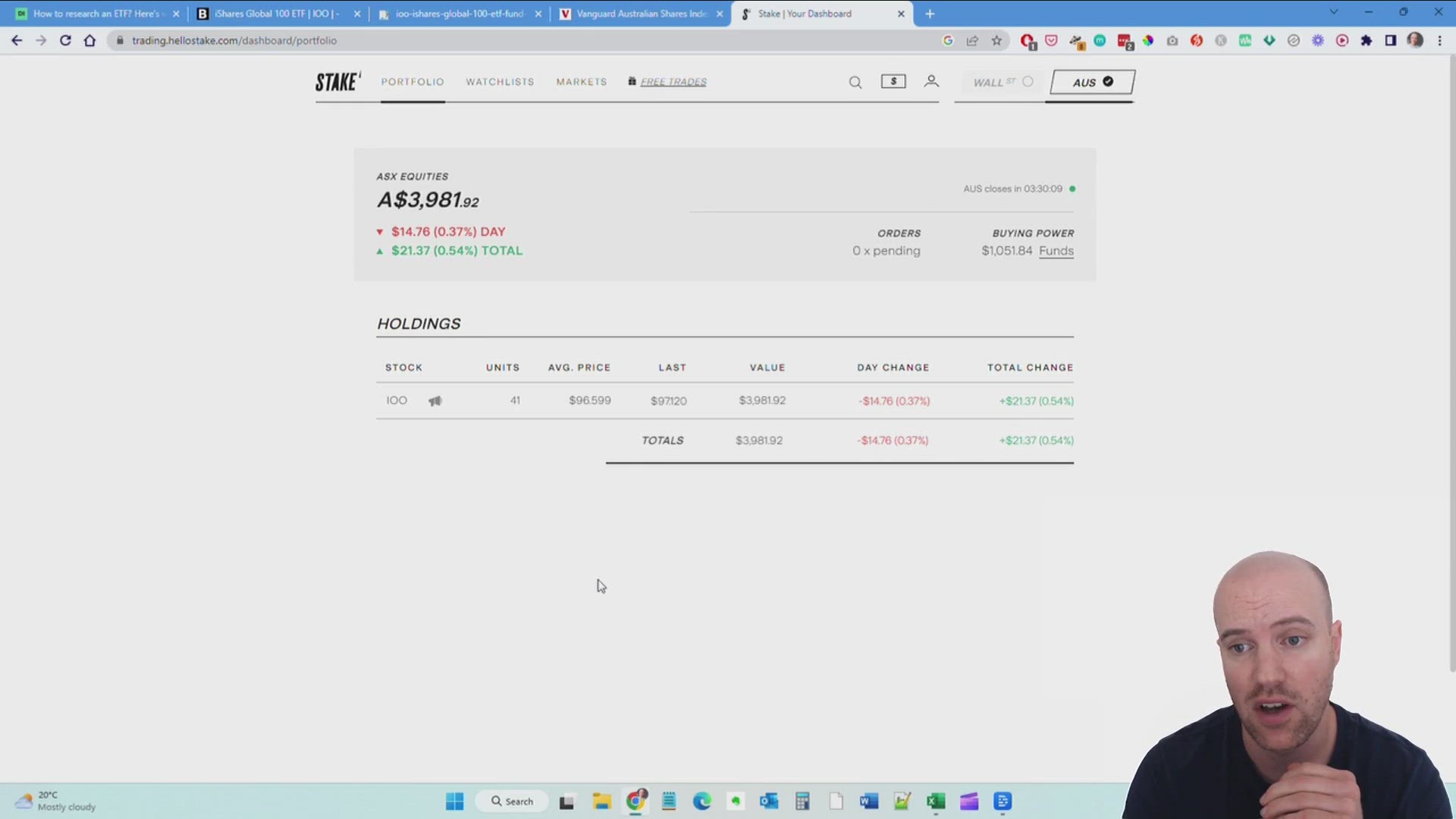Open the Stake search icon
This screenshot has width=1456, height=819.
click(855, 82)
